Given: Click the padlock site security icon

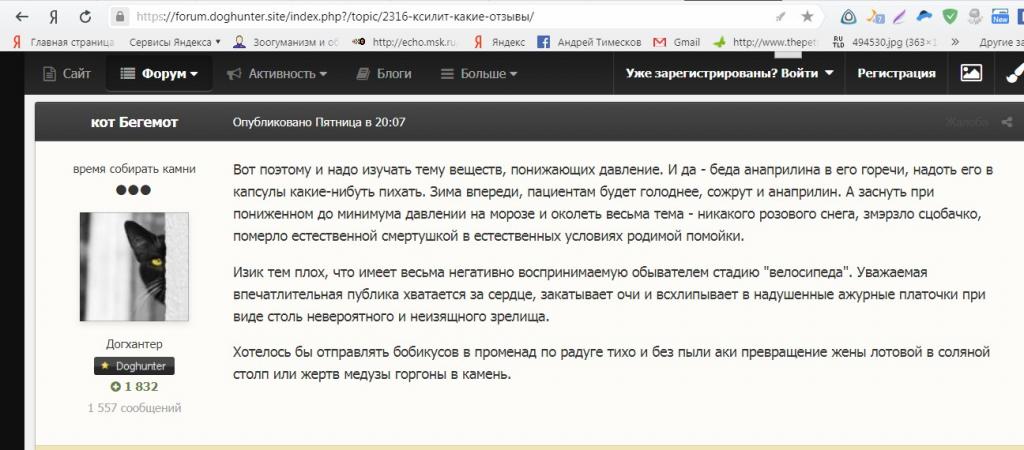Looking at the screenshot, I should click(x=120, y=17).
